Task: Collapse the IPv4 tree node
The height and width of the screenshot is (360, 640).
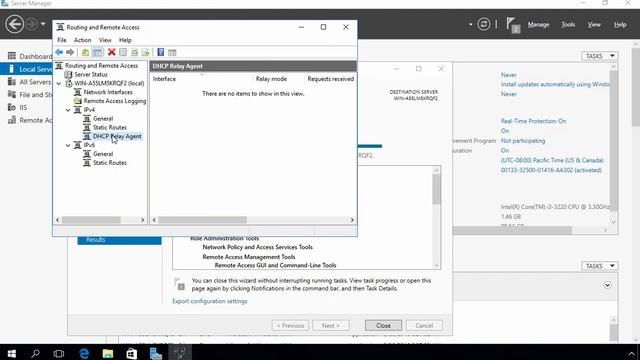Action: pyautogui.click(x=68, y=110)
